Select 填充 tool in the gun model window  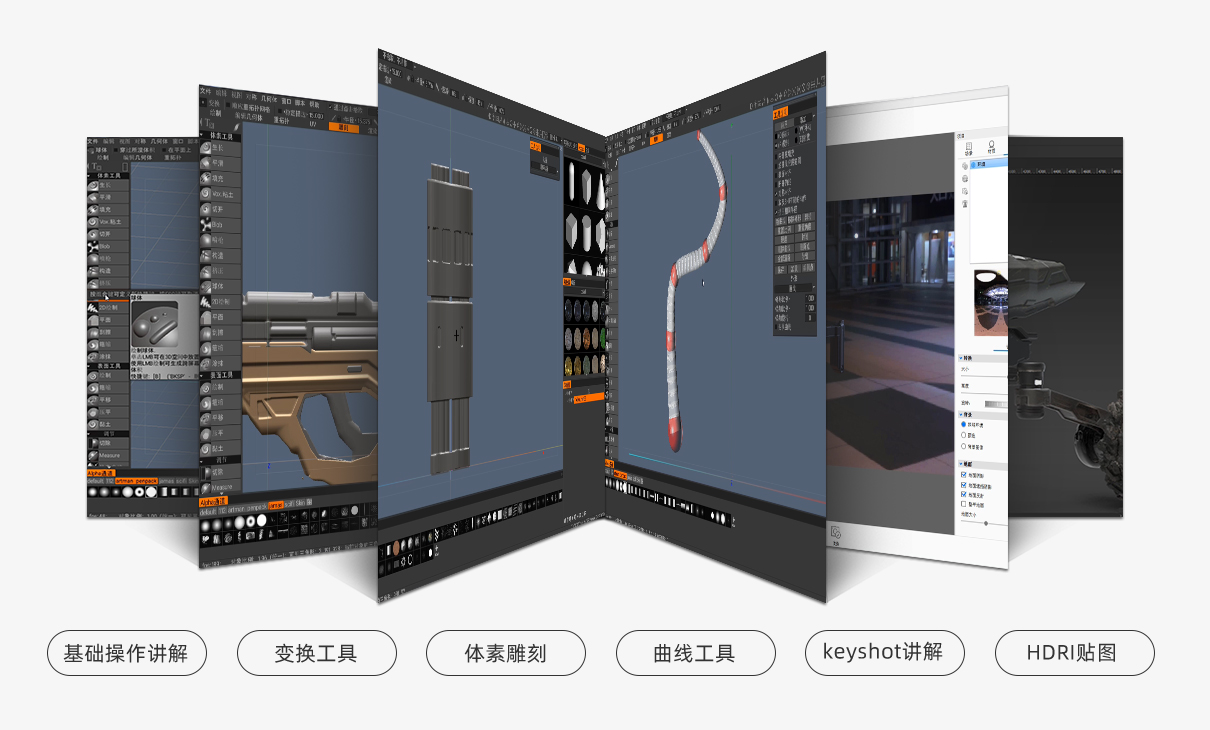pos(220,178)
